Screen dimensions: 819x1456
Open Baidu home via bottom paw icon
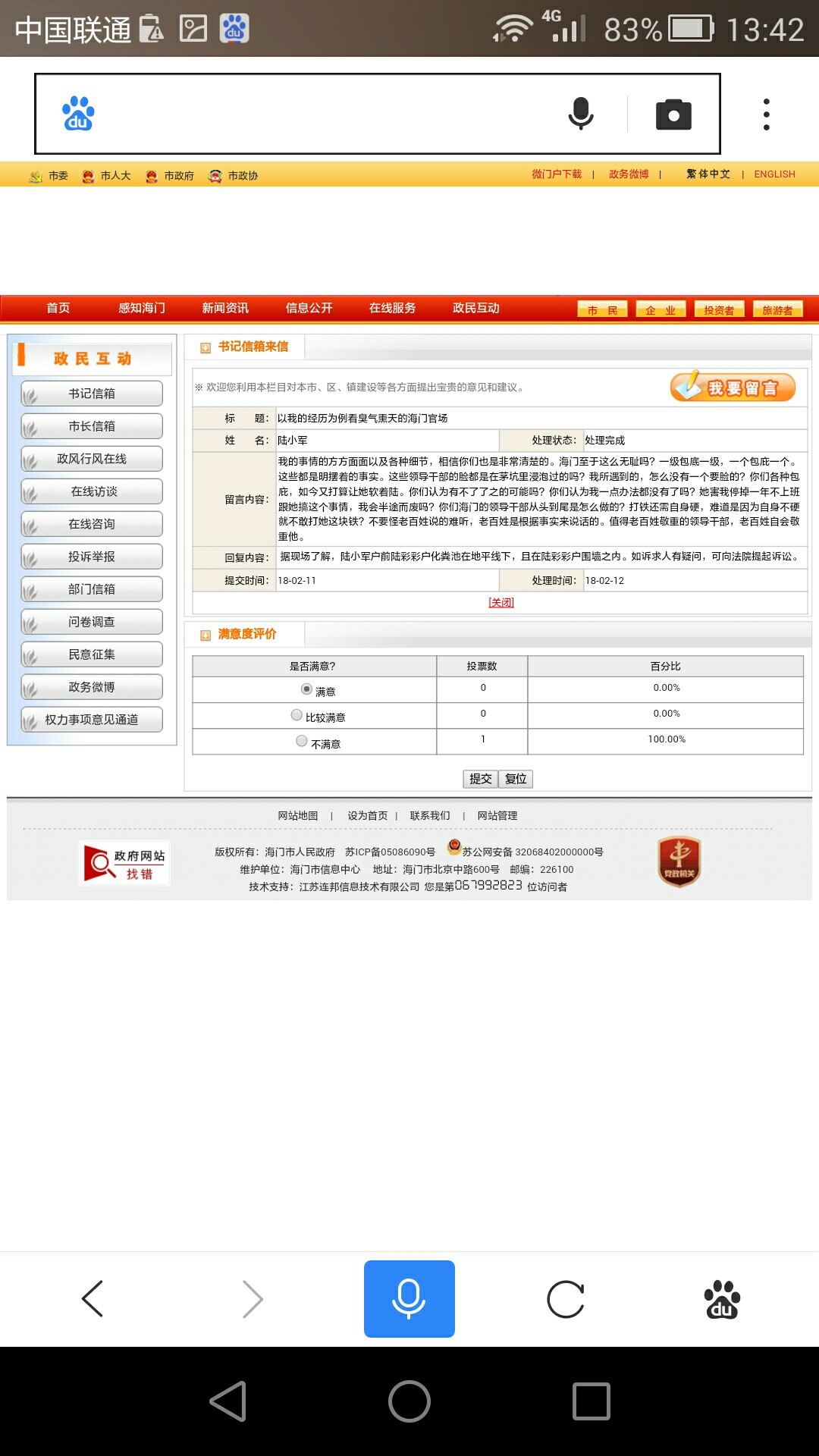(722, 1299)
